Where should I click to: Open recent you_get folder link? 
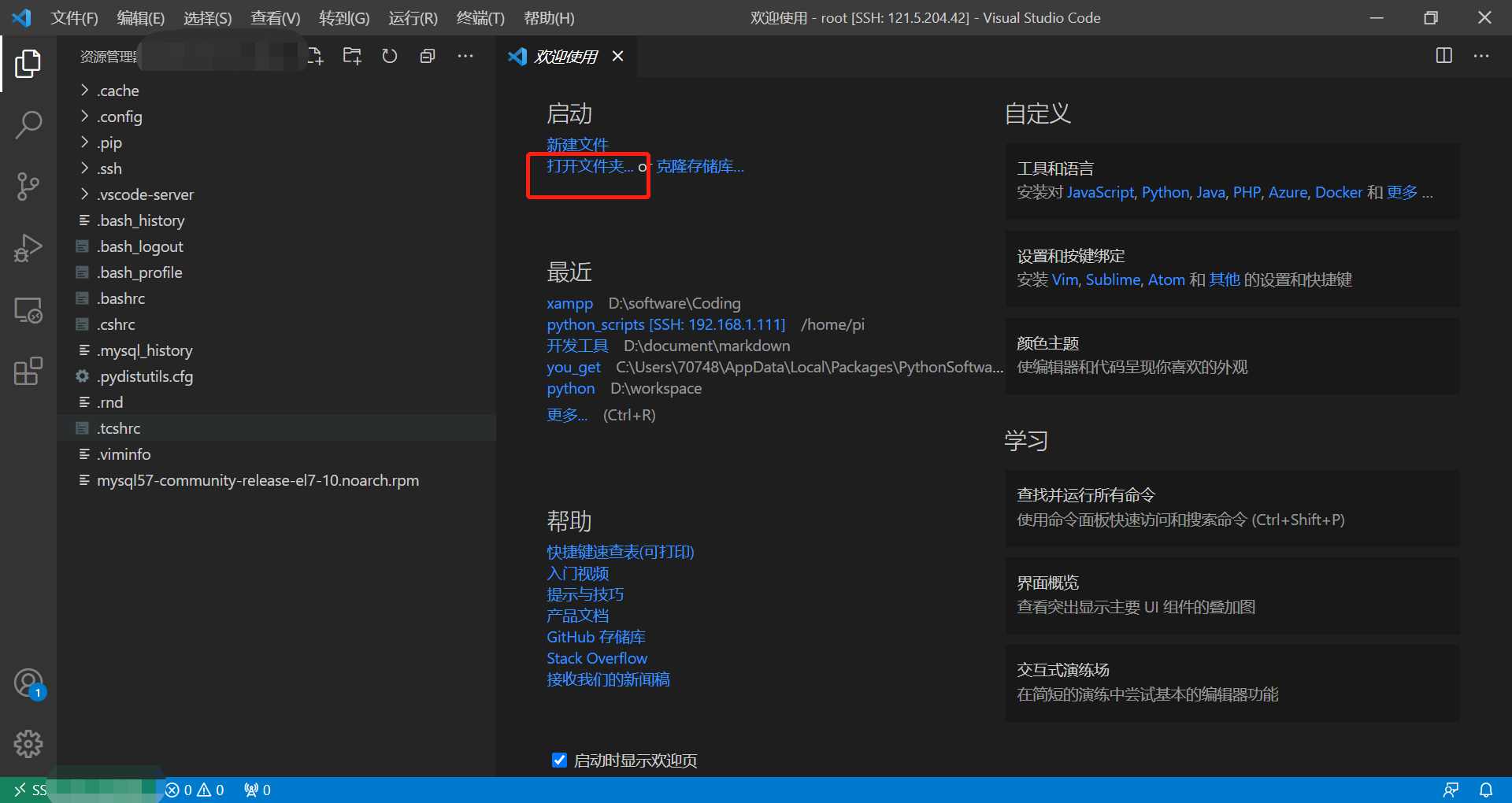tap(573, 367)
